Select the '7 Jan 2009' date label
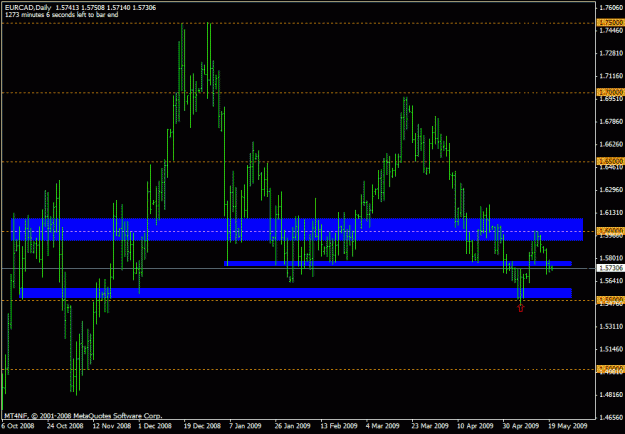The image size is (625, 434). [247, 426]
